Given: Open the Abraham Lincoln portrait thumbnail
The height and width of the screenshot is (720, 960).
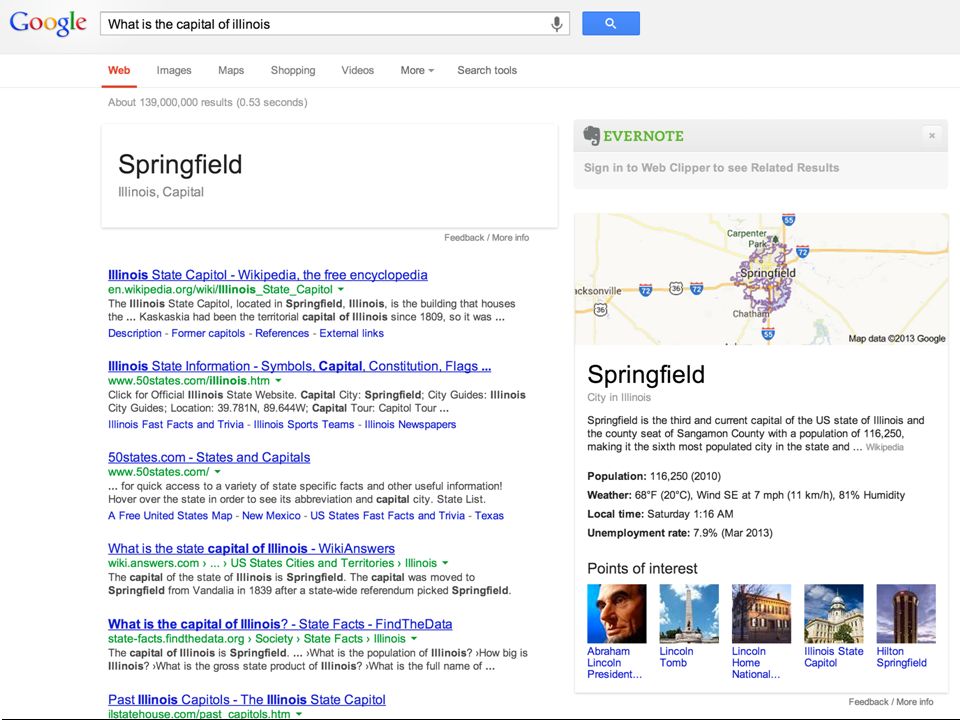Looking at the screenshot, I should [x=617, y=613].
